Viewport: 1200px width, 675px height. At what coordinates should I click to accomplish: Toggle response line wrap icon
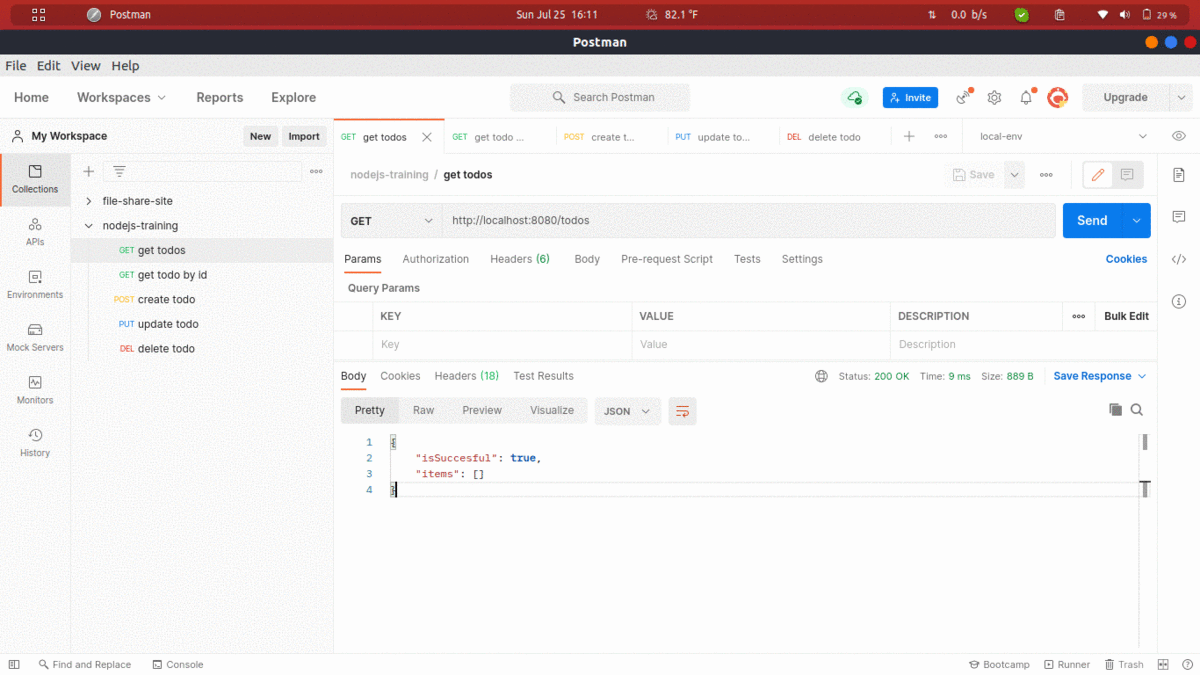pos(682,411)
